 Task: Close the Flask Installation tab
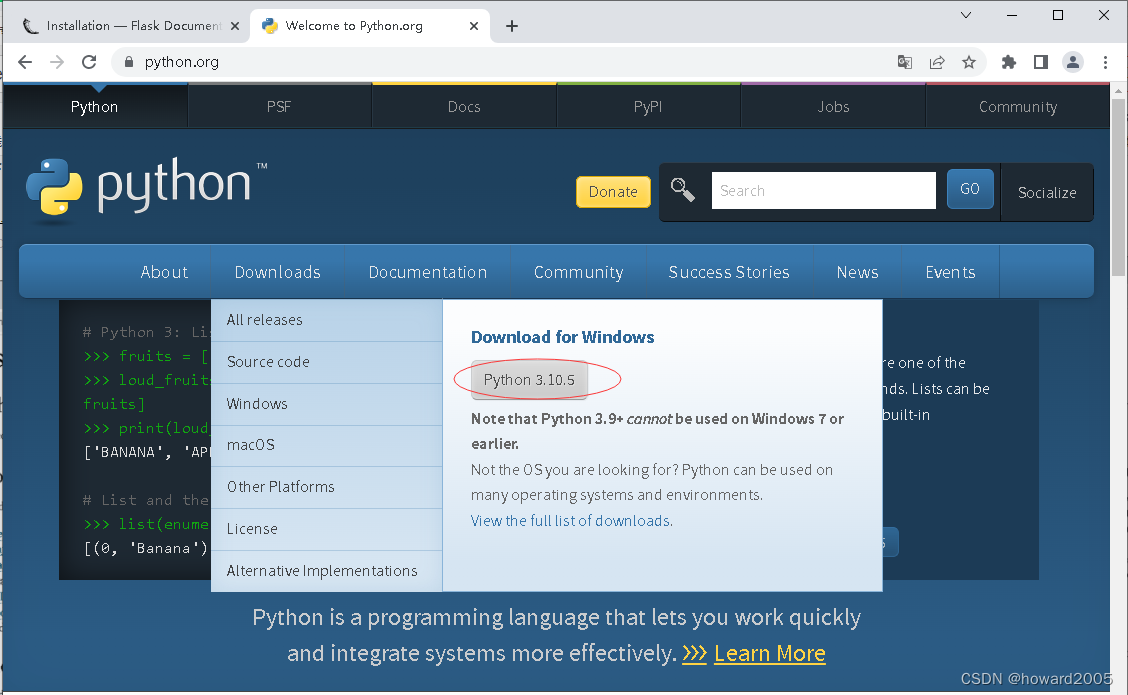click(x=235, y=26)
